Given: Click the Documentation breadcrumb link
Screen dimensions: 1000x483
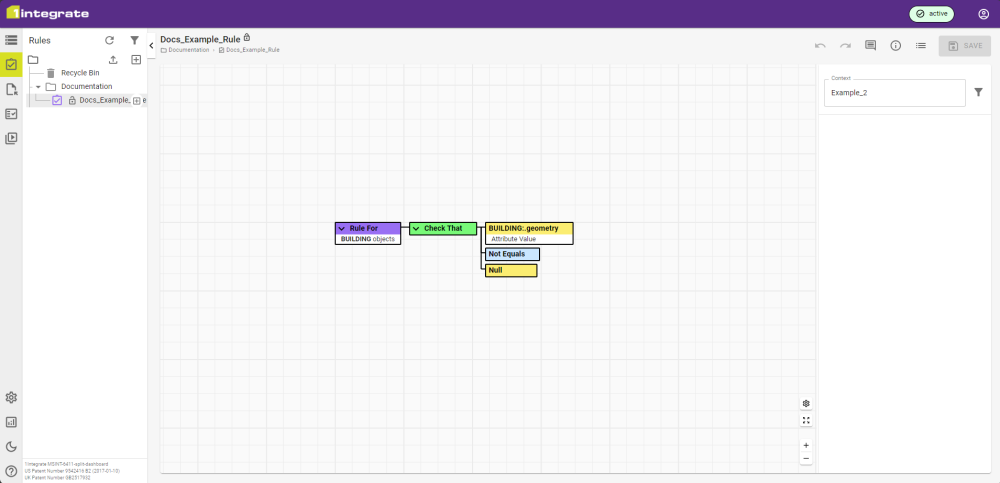Looking at the screenshot, I should point(188,50).
